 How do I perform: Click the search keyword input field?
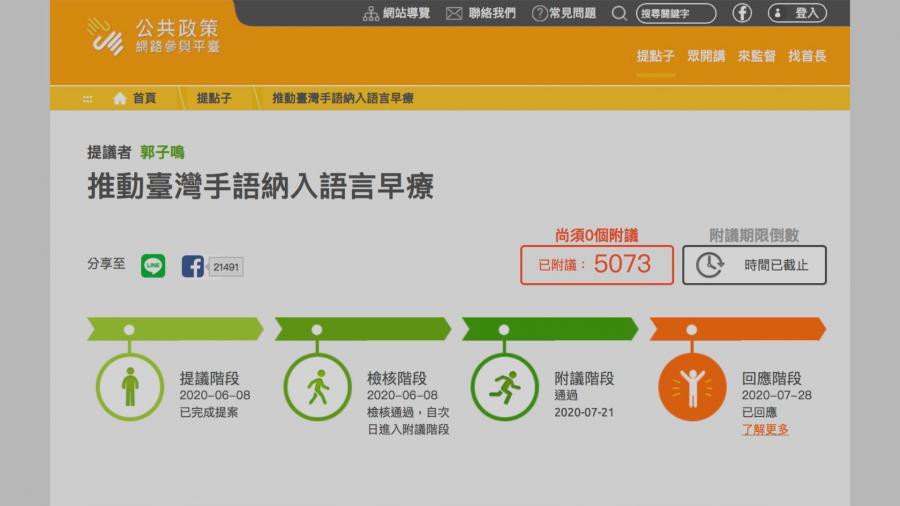[x=676, y=13]
